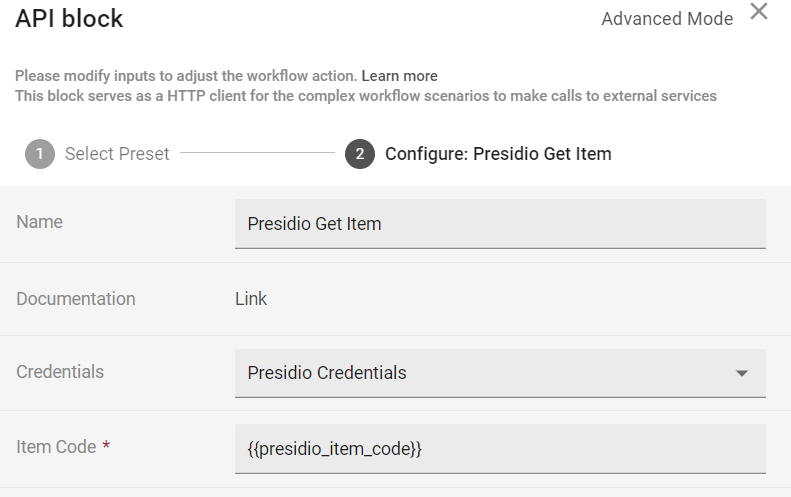Click the Credentials label
Screen dimensions: 791x497
pyautogui.click(x=60, y=372)
